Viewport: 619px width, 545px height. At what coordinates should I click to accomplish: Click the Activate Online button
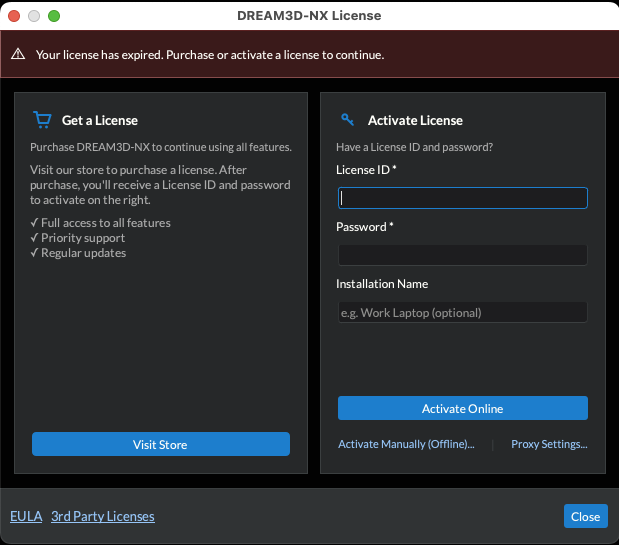463,408
